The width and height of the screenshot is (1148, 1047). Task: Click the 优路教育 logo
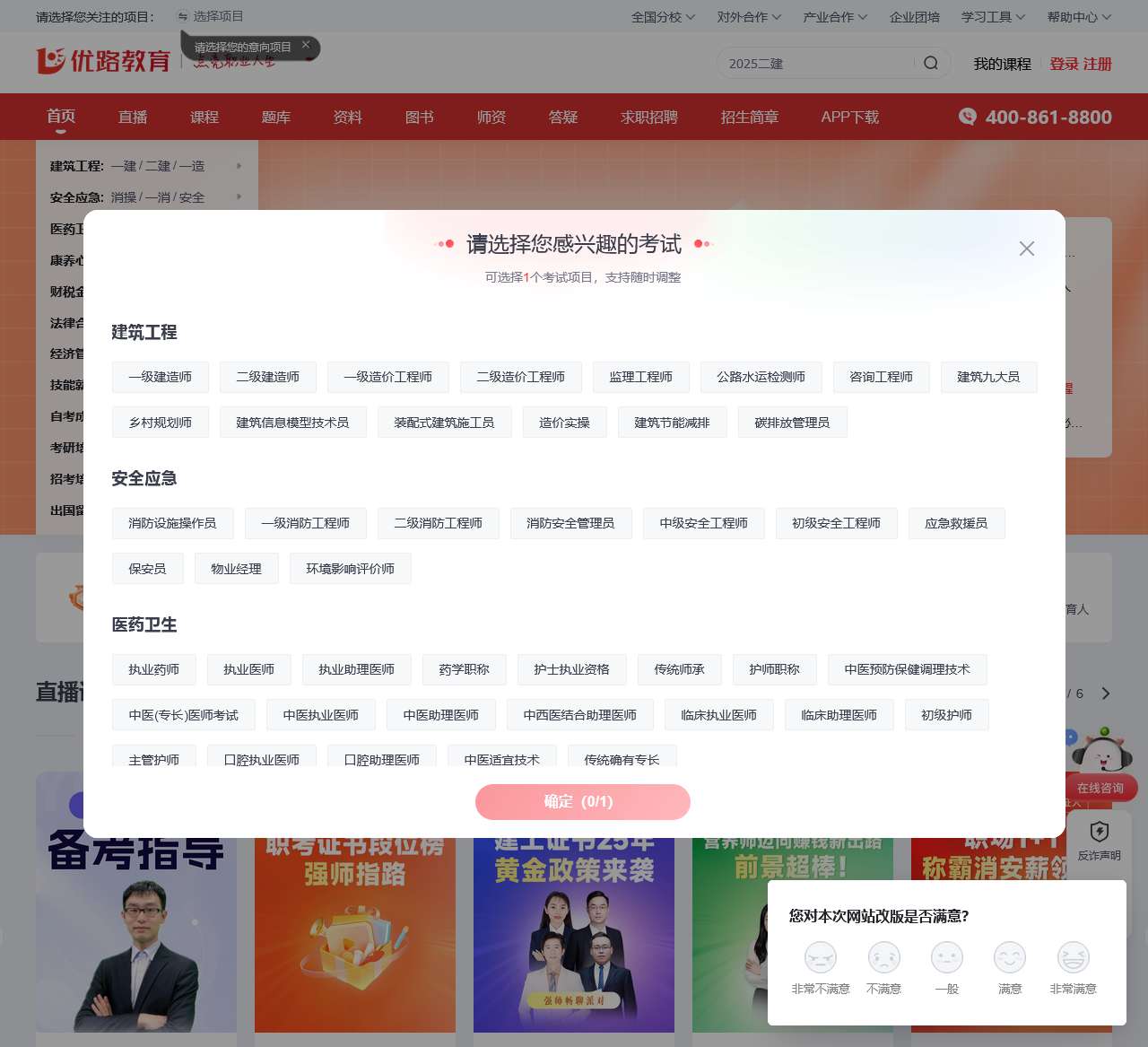pyautogui.click(x=103, y=61)
